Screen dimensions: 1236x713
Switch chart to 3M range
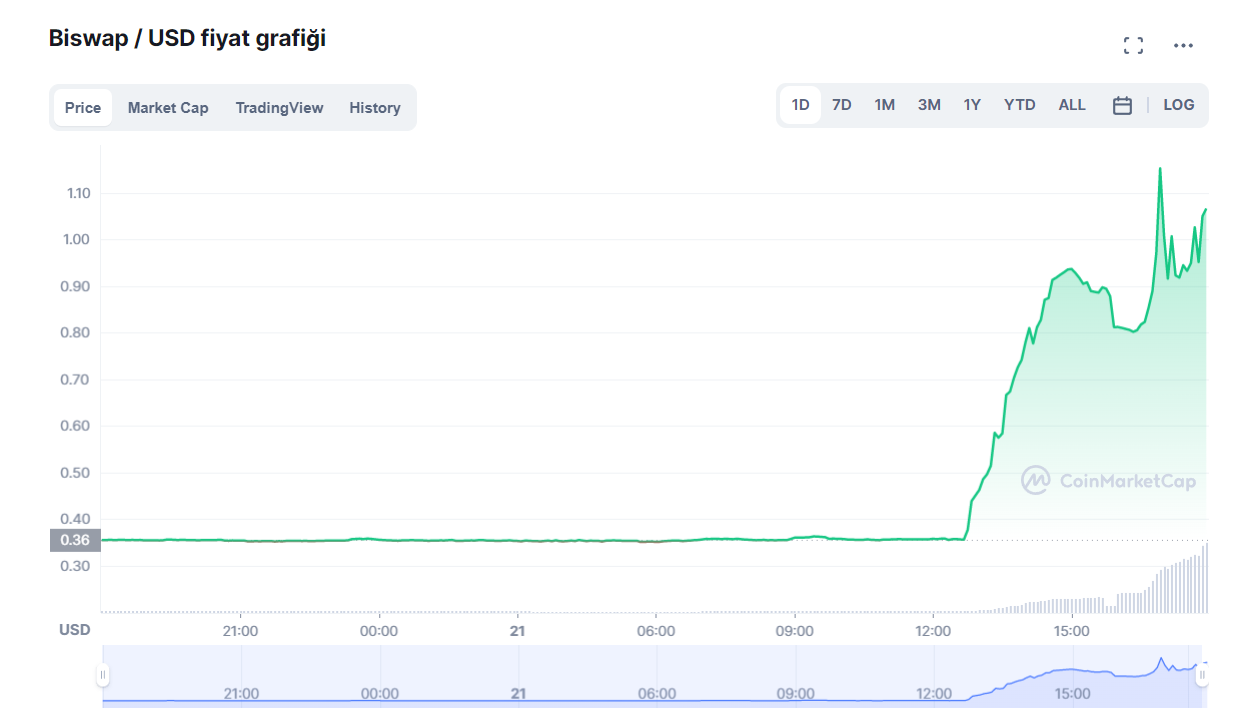click(x=929, y=105)
